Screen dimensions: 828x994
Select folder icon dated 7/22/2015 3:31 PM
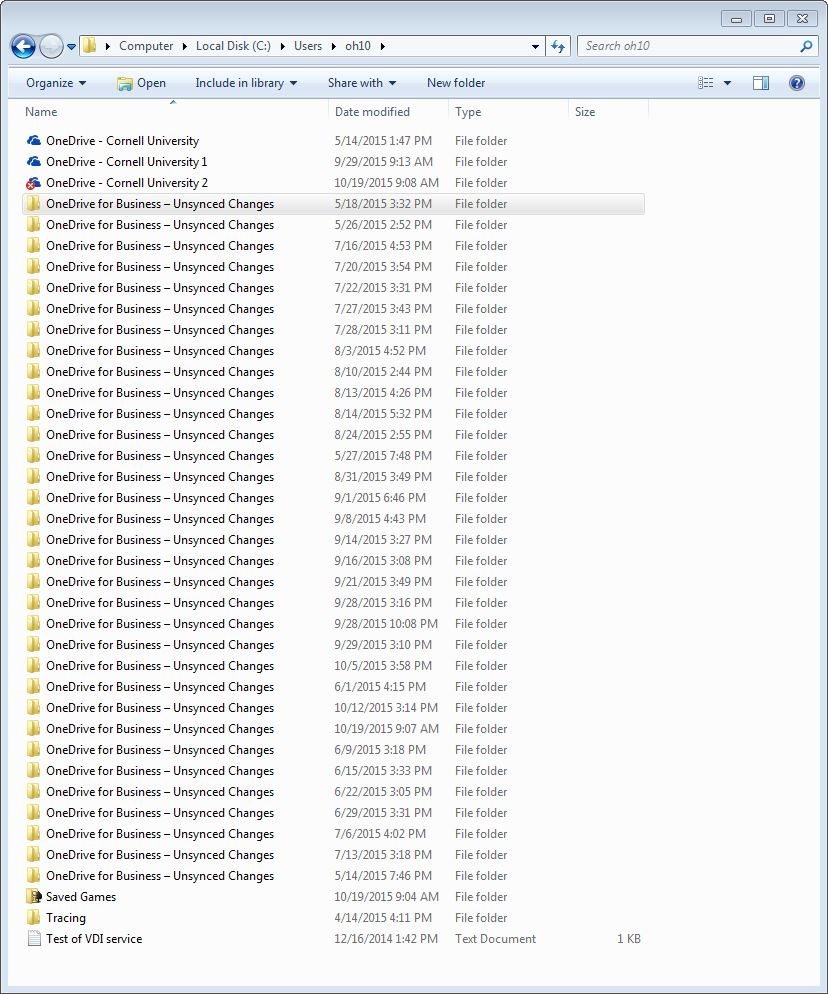[34, 287]
